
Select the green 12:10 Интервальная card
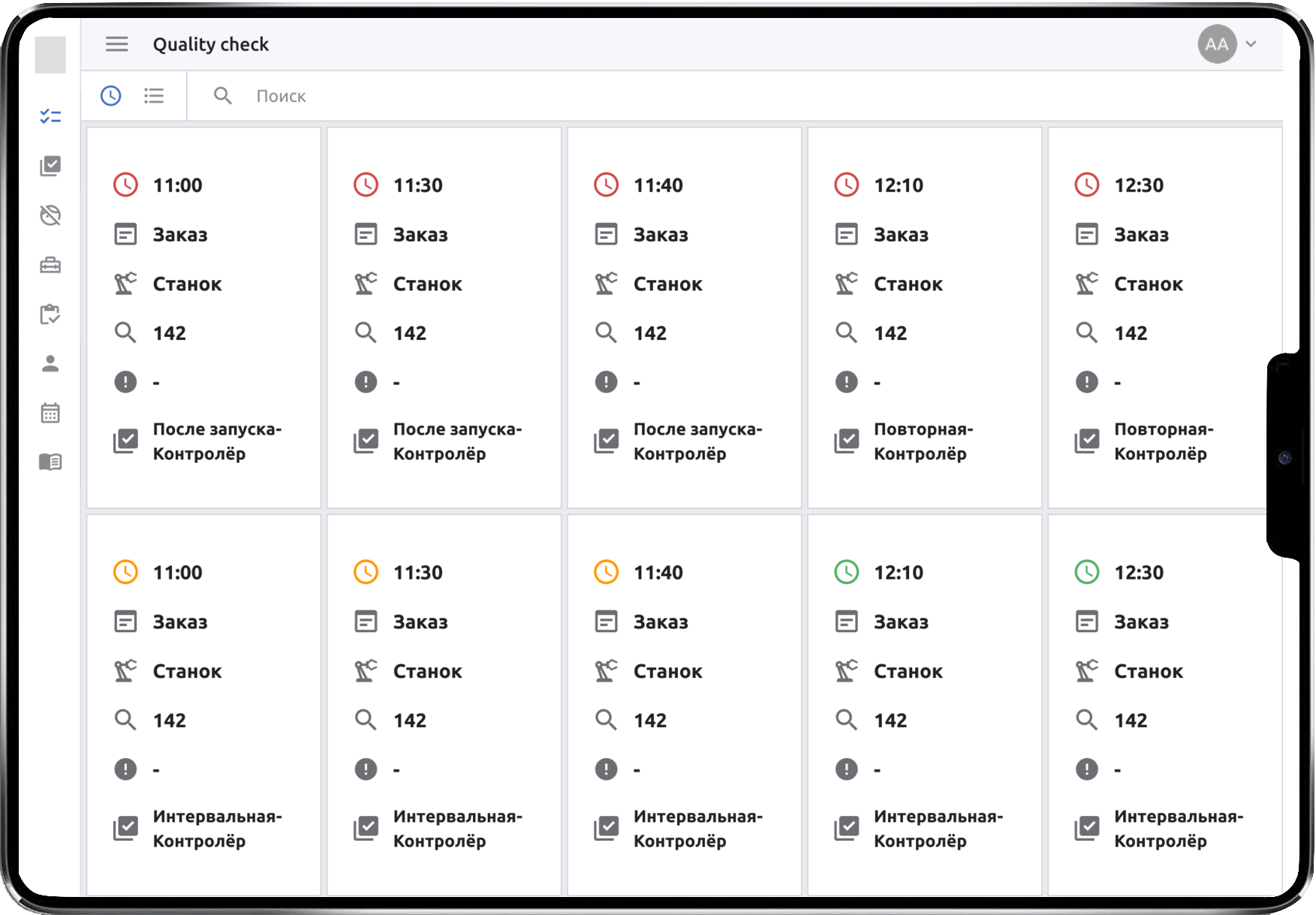(925, 706)
